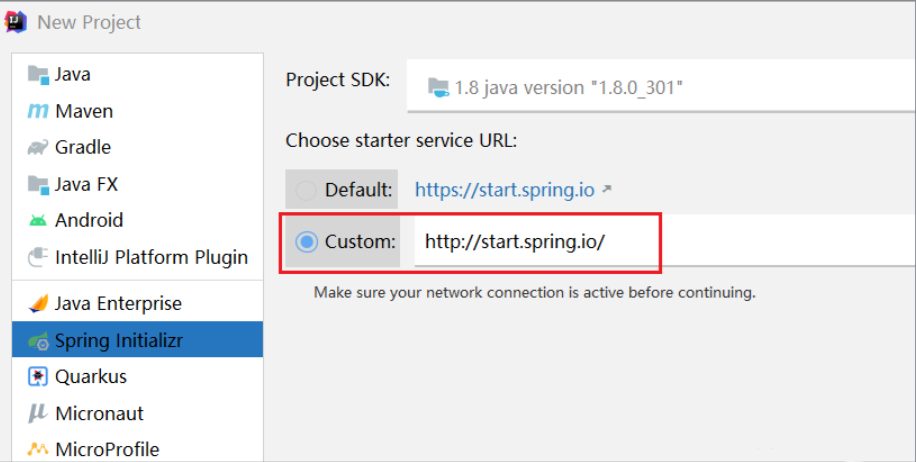Click the 'New Project' window title
The image size is (916, 462).
[x=89, y=22]
